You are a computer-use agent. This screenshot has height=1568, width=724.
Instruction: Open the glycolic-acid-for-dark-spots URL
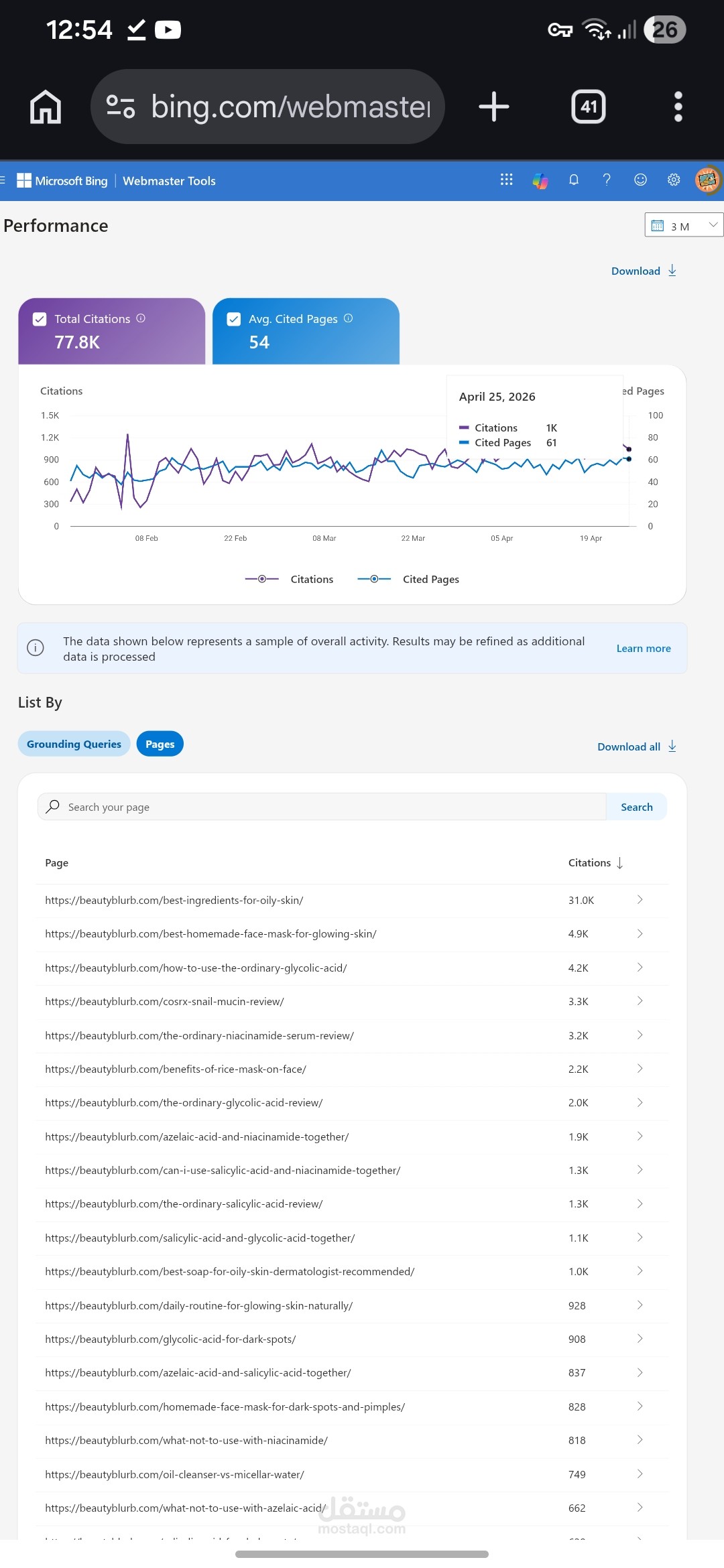click(170, 1339)
